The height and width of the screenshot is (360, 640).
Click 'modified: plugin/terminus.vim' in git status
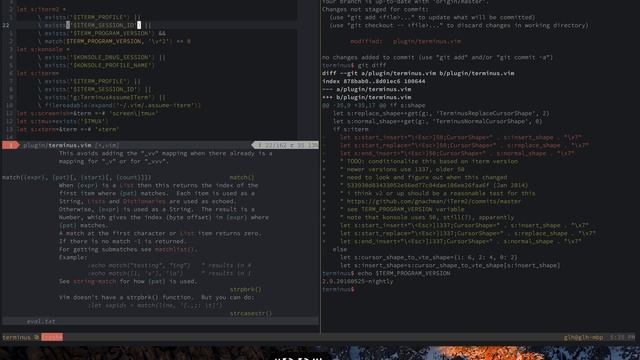[x=406, y=41]
